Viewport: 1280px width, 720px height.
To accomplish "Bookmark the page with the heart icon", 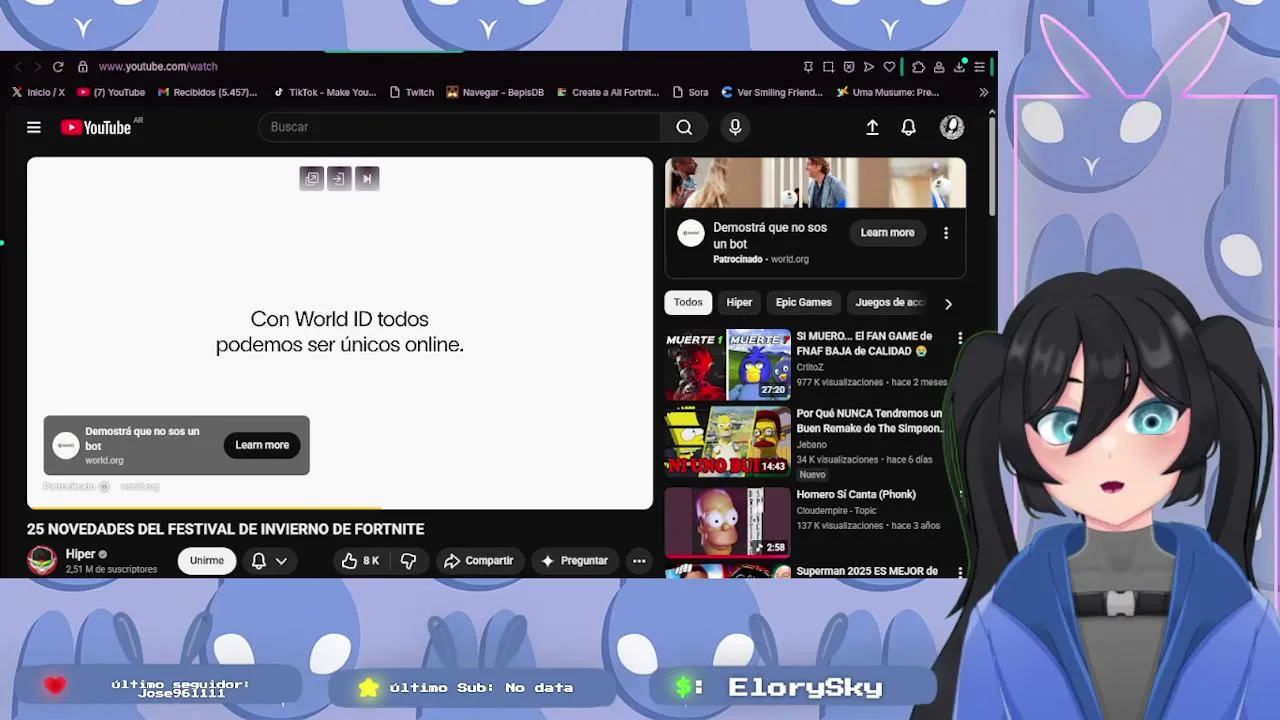I will [x=889, y=67].
